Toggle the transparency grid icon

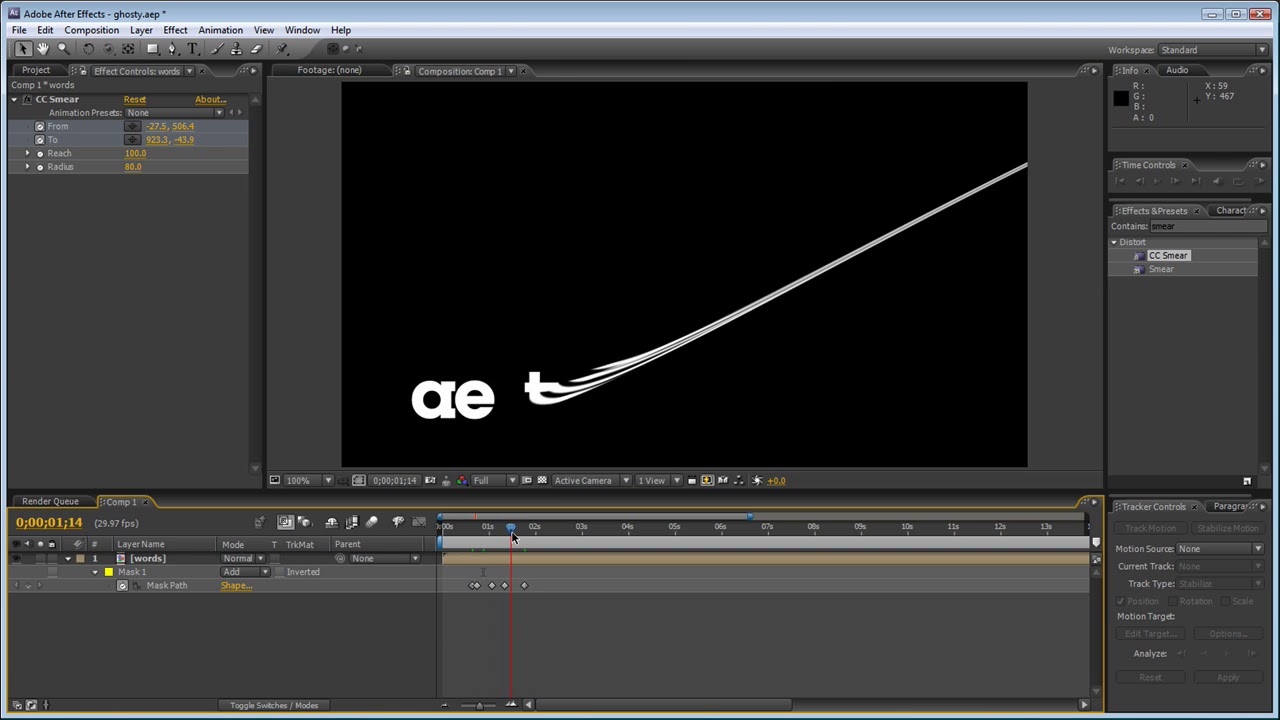click(542, 481)
